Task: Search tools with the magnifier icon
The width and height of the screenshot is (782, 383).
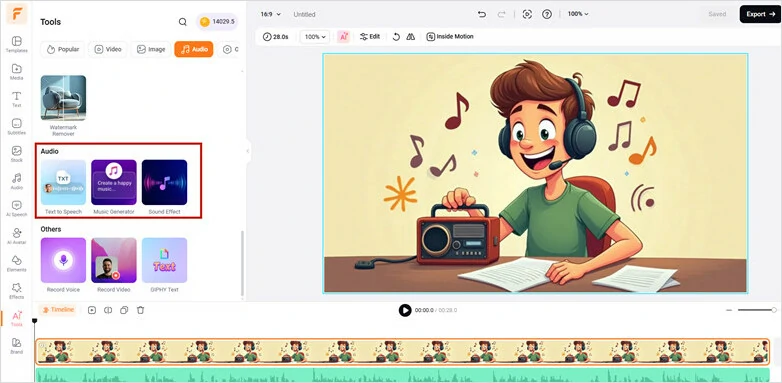Action: coord(183,22)
